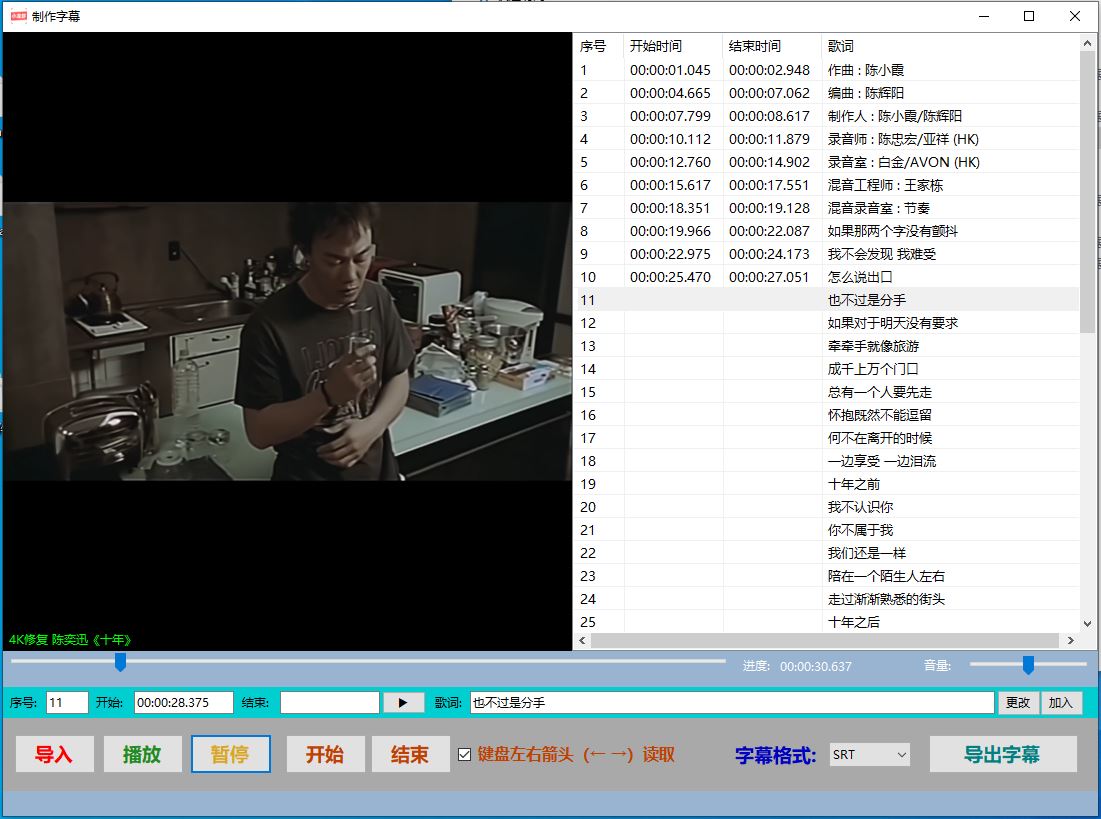Open the 字幕格式 SRT dropdown
Image resolution: width=1101 pixels, height=819 pixels.
(869, 755)
